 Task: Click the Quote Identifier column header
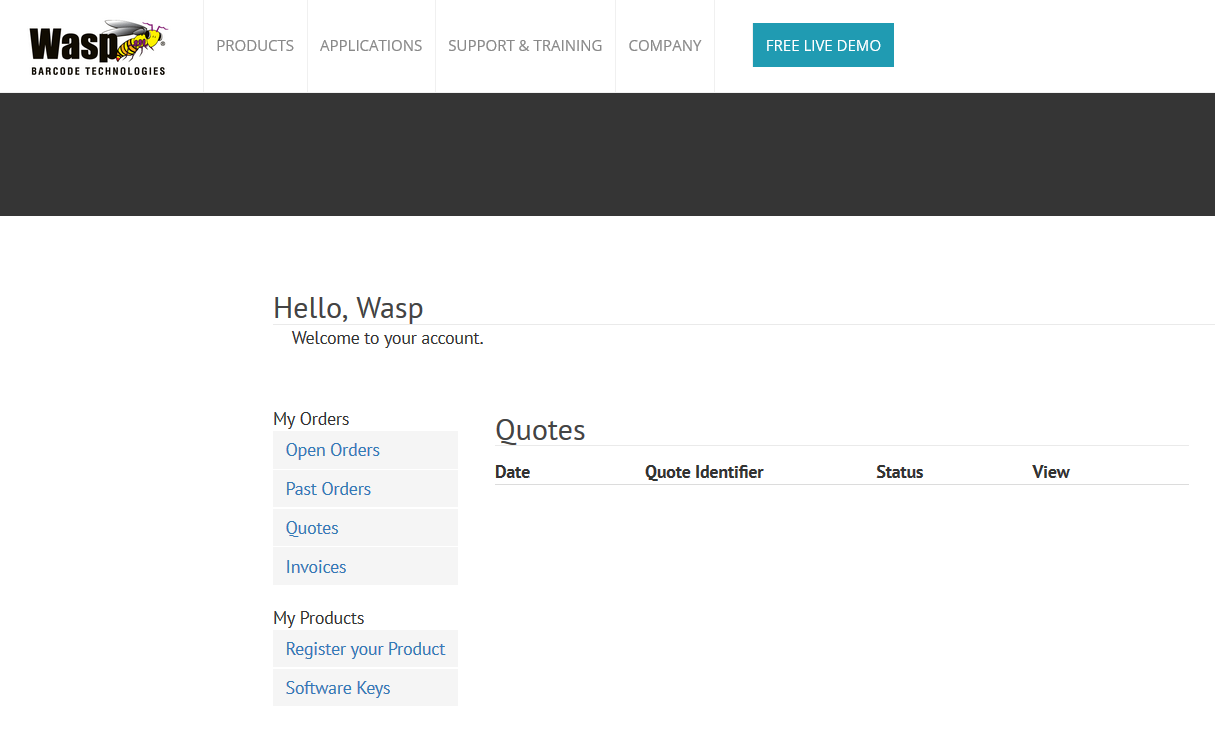[704, 472]
